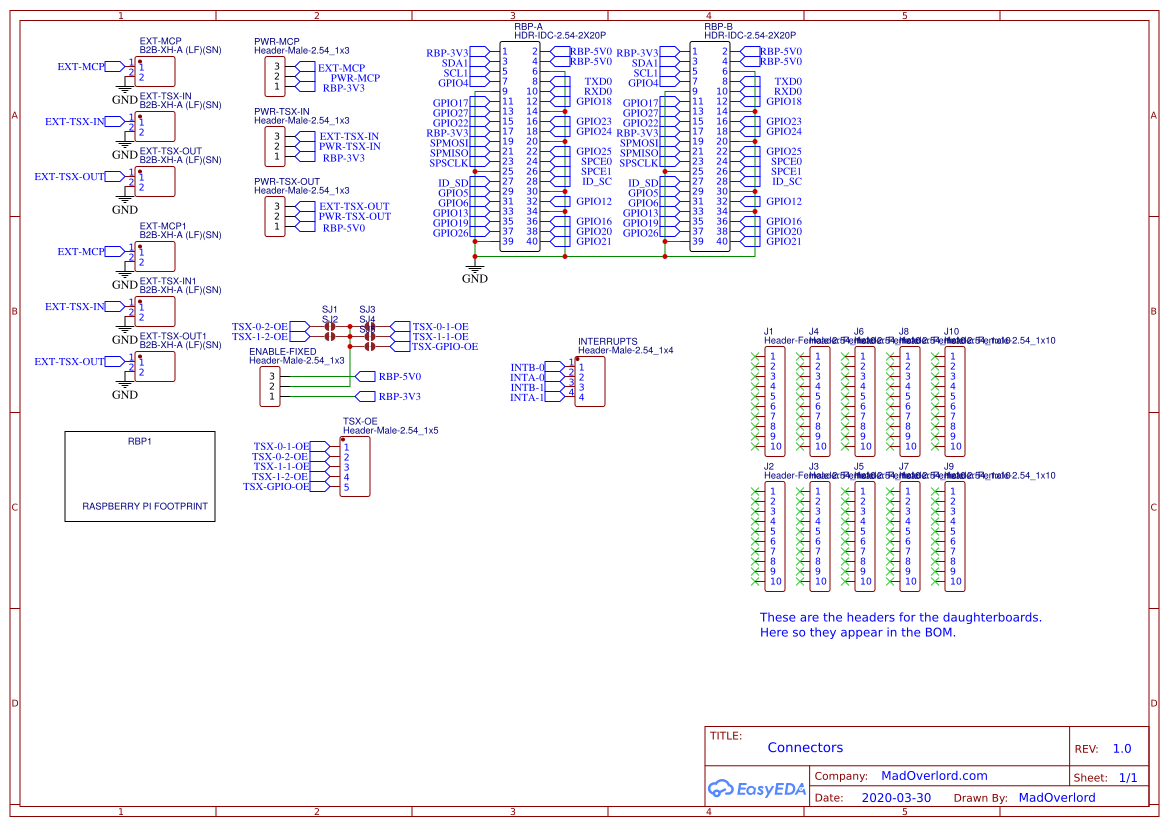
Task: Select the EXT-MCP1 connector symbol
Action: (154, 256)
